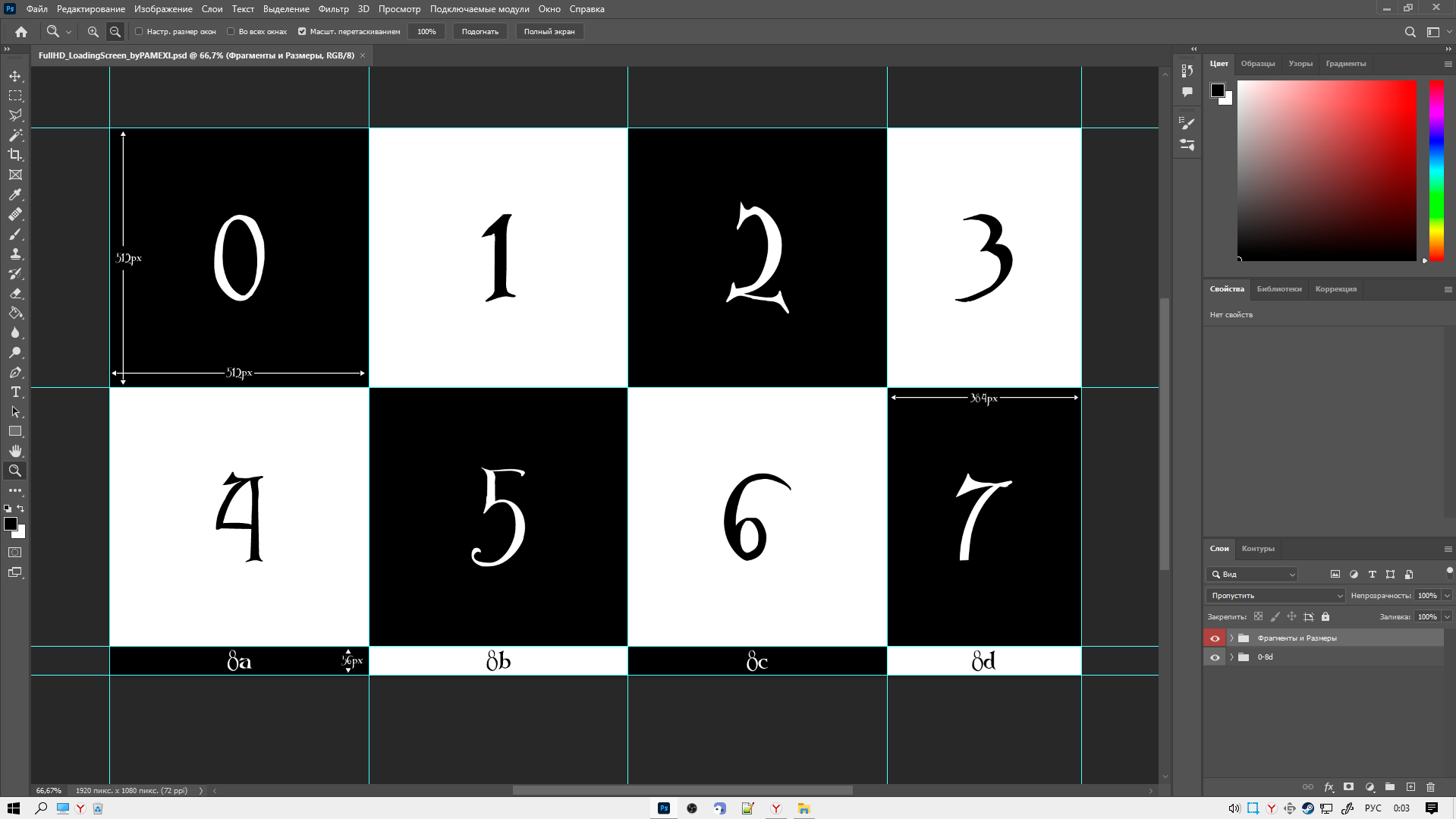
Task: Select the Eraser tool
Action: click(15, 294)
